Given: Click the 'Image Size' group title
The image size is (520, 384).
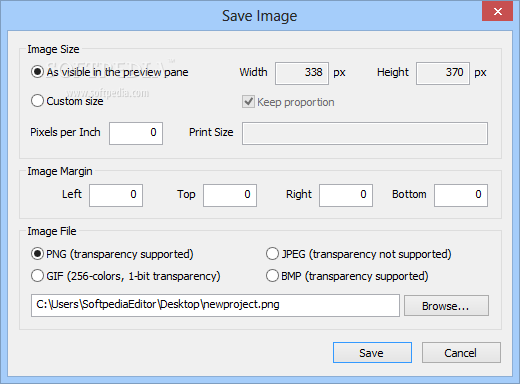Looking at the screenshot, I should click(53, 49).
